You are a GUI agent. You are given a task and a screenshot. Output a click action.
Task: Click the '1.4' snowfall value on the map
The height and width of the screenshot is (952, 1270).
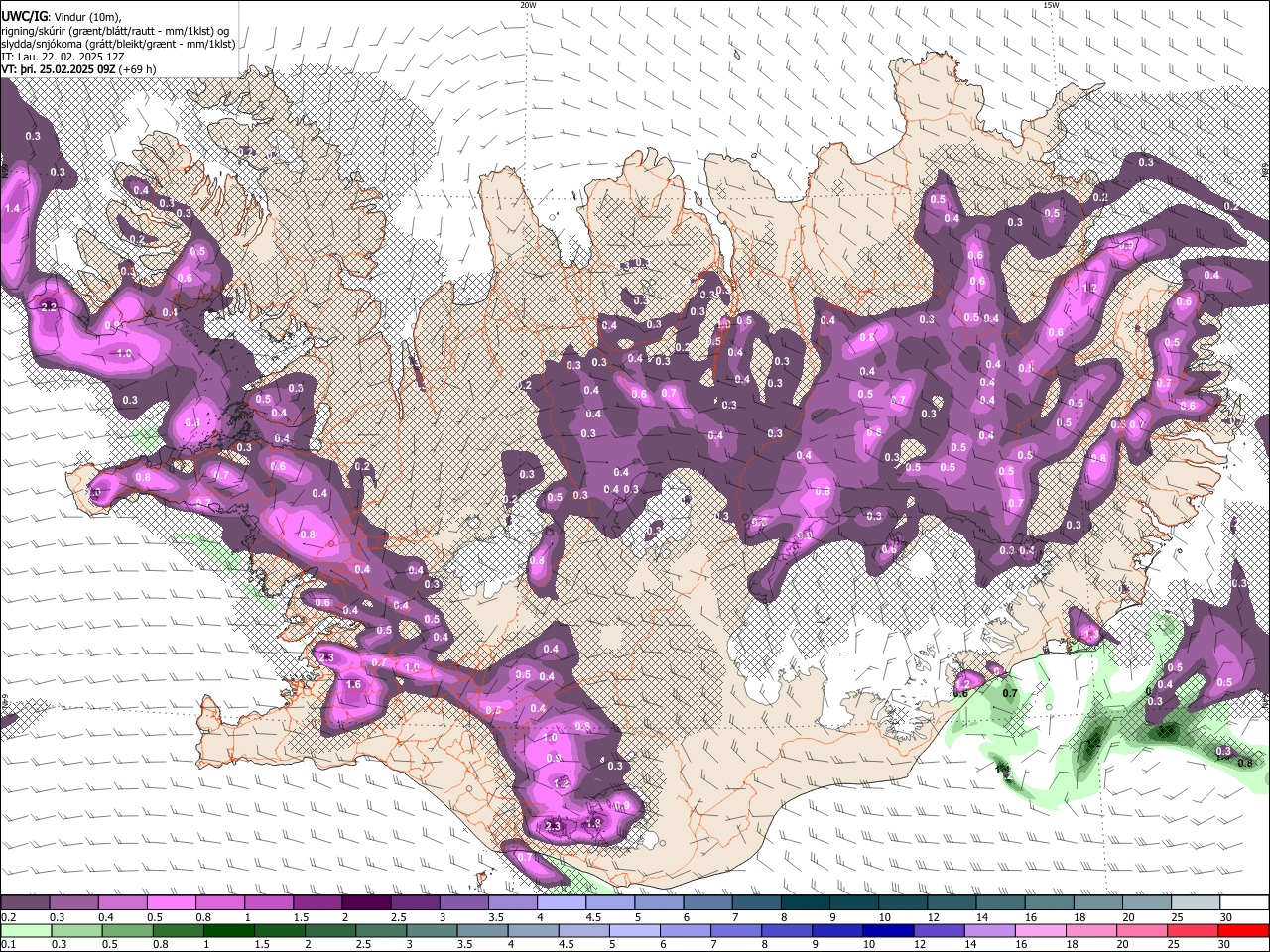(x=12, y=208)
